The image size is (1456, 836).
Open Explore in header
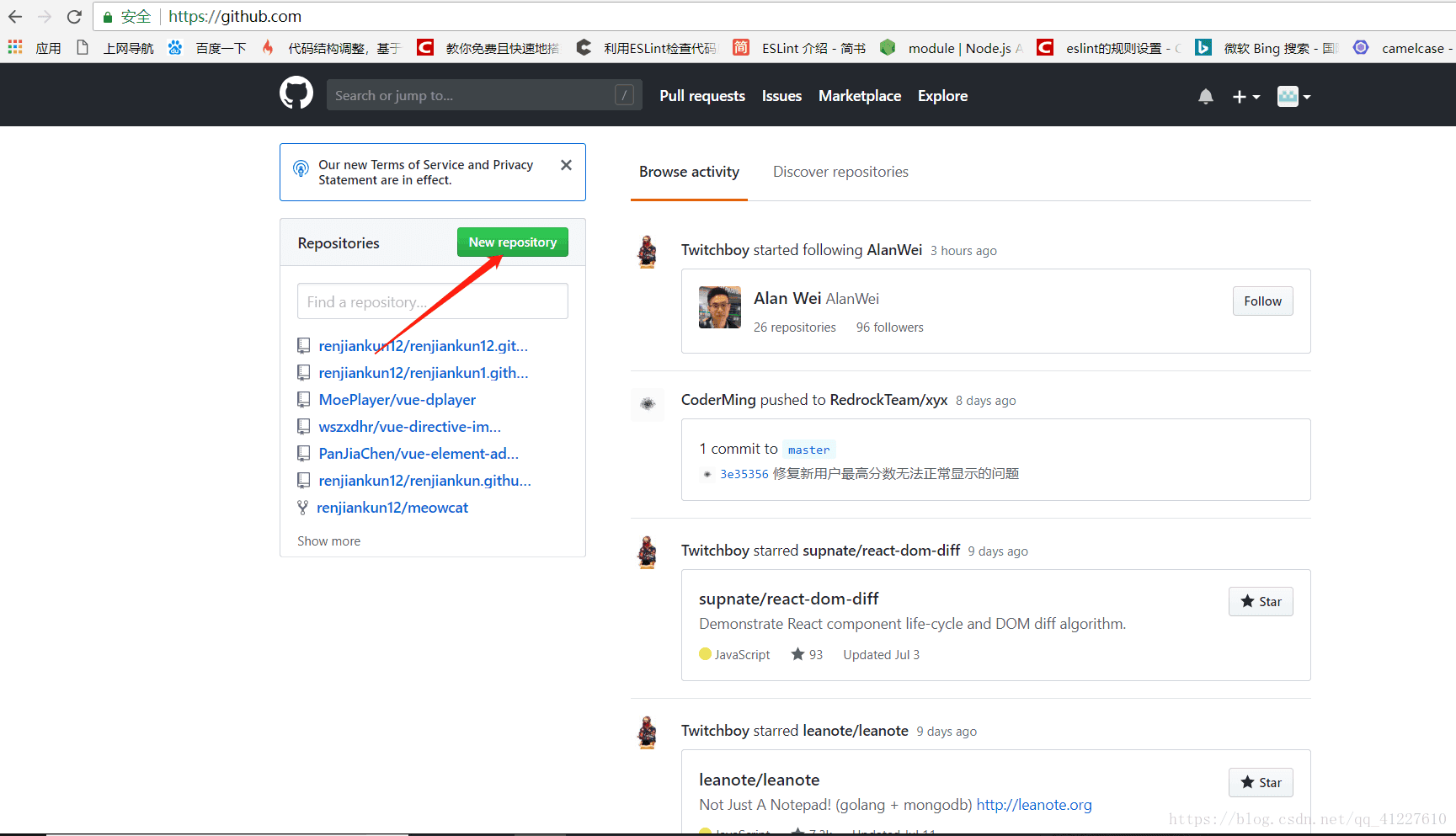[x=942, y=96]
